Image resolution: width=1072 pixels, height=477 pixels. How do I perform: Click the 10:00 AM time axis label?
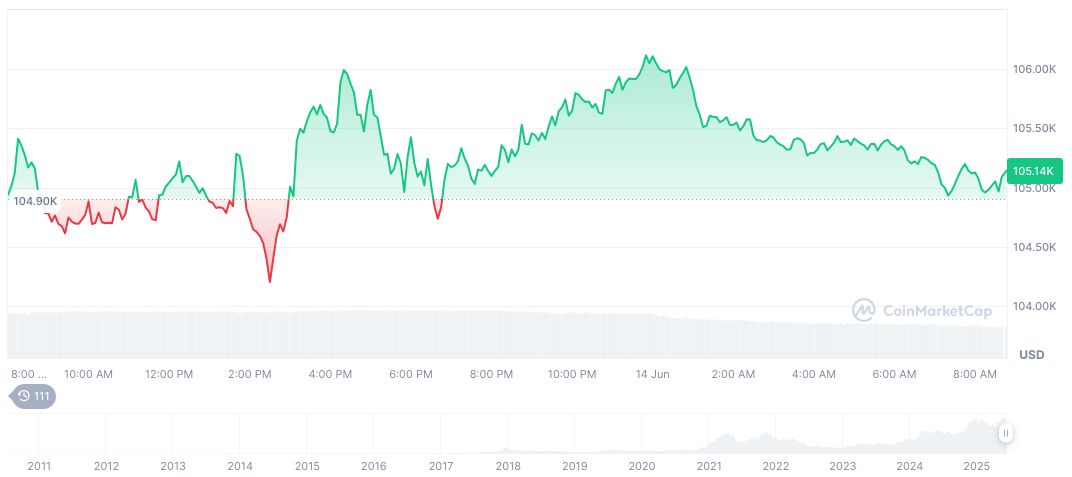pyautogui.click(x=88, y=375)
